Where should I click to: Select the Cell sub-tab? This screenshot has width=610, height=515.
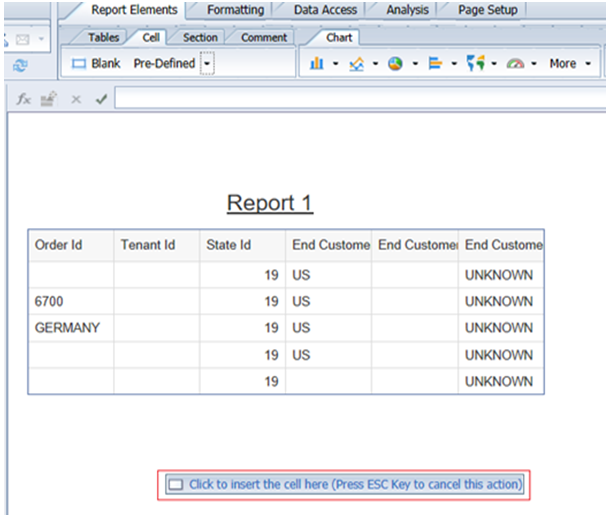(151, 37)
